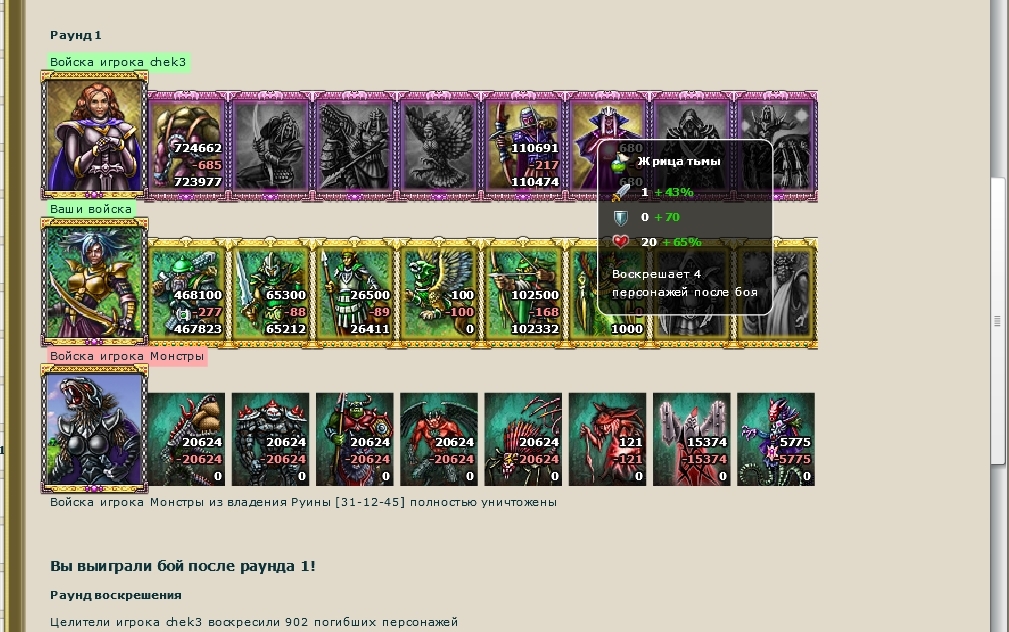Click the monster naga unit with 5775

775,439
